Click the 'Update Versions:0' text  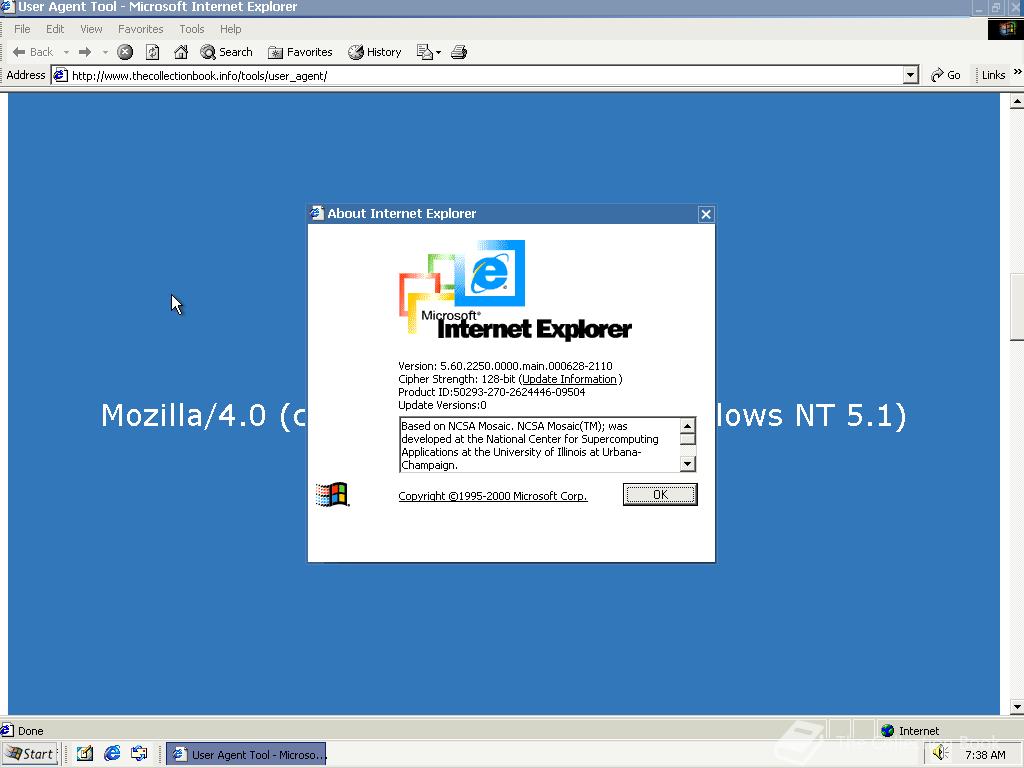442,406
